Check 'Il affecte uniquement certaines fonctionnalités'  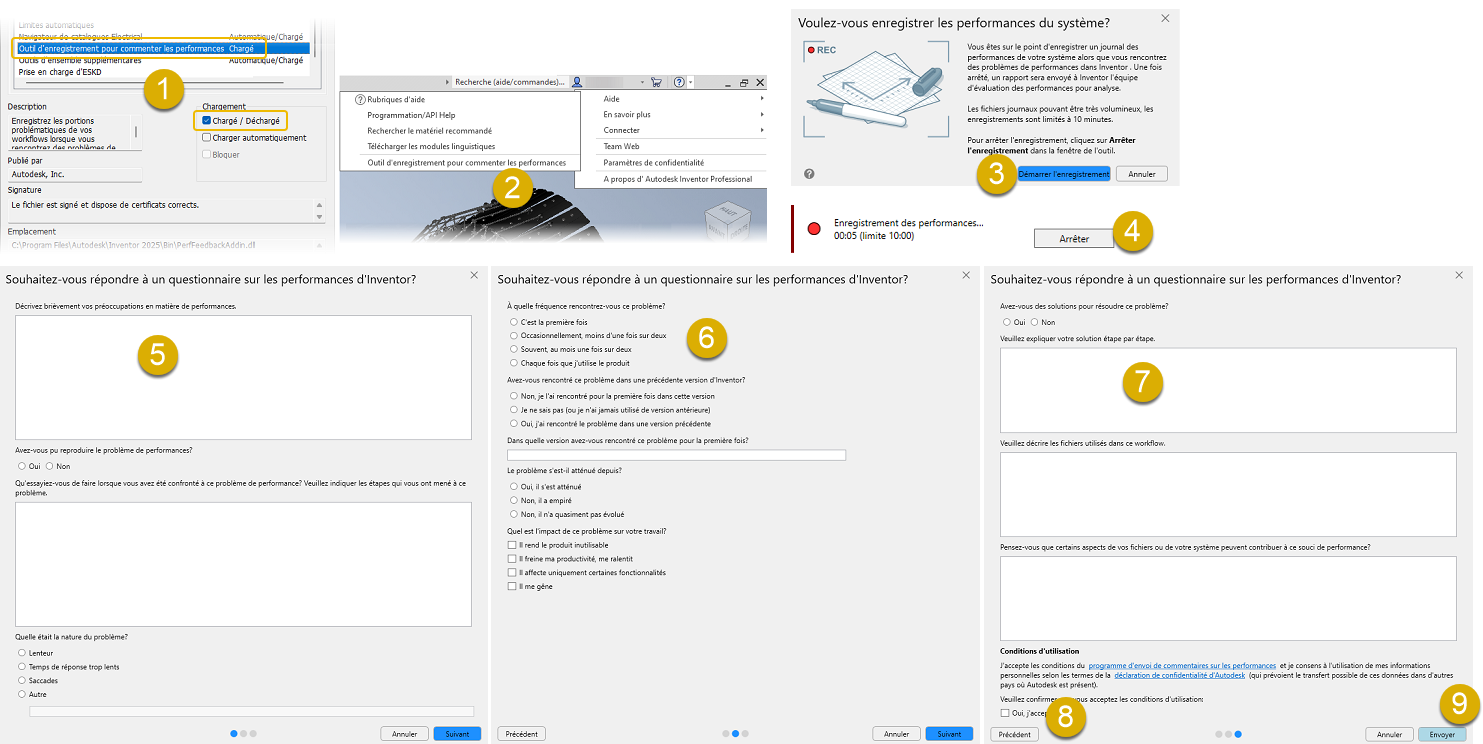(x=512, y=573)
